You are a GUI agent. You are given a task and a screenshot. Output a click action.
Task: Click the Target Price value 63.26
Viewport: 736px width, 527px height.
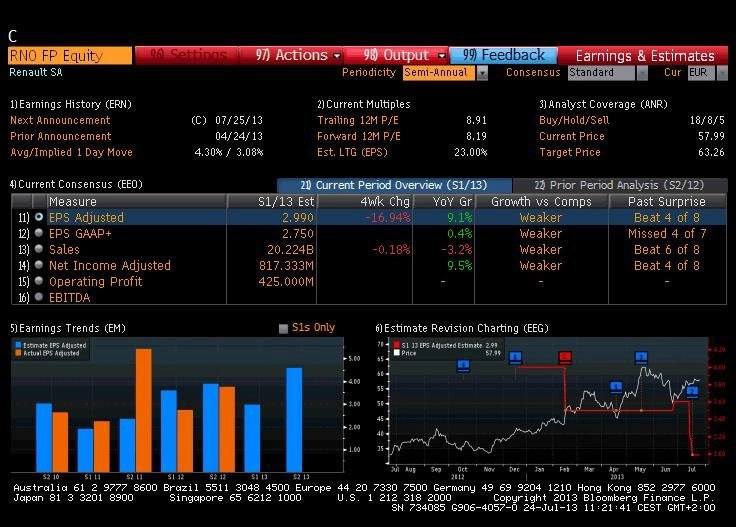711,152
